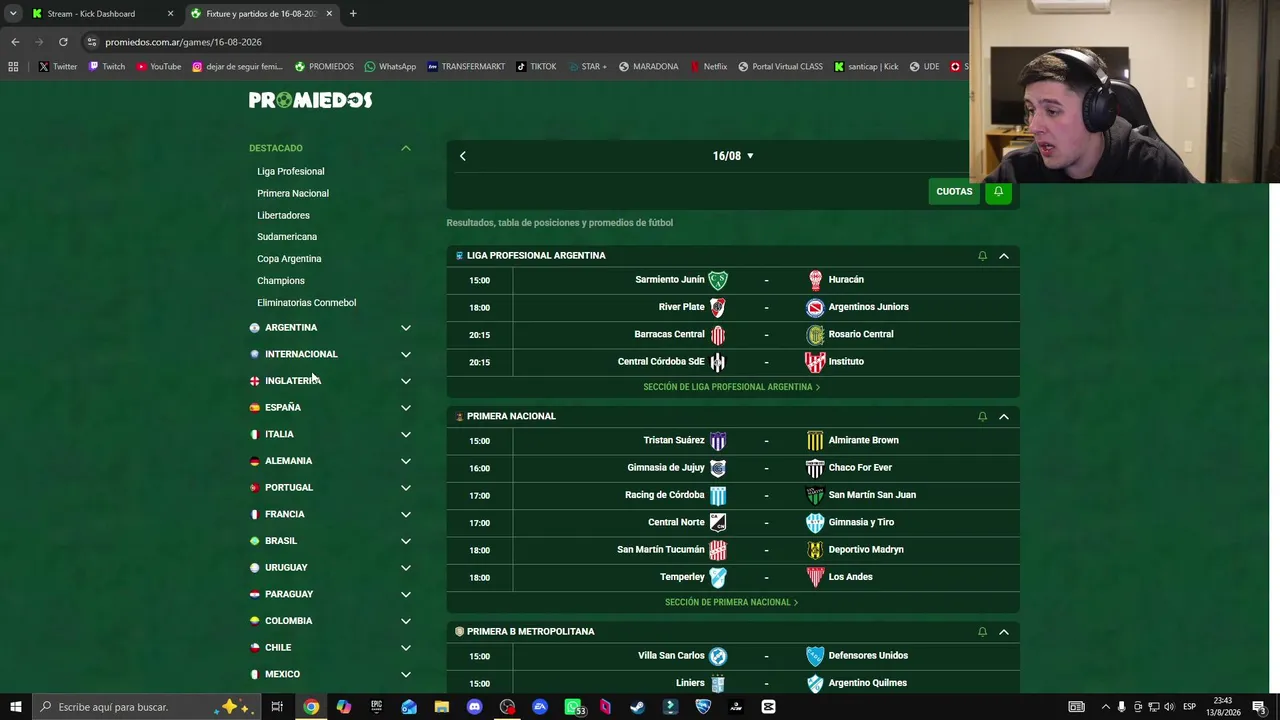
Task: Select the Fixture y partidos browser tab
Action: (261, 14)
